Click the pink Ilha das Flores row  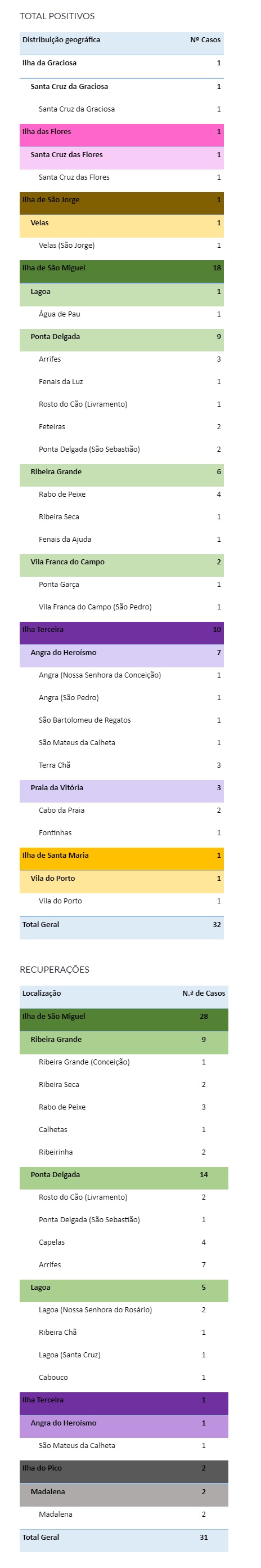[x=121, y=132]
